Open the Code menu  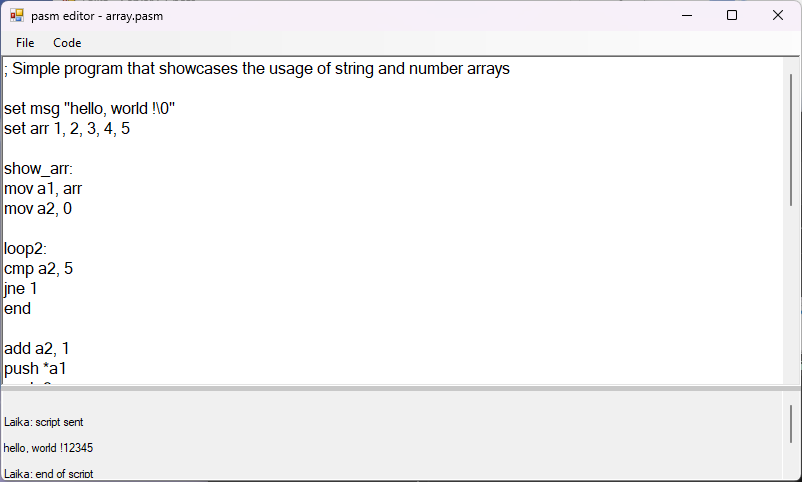click(67, 43)
